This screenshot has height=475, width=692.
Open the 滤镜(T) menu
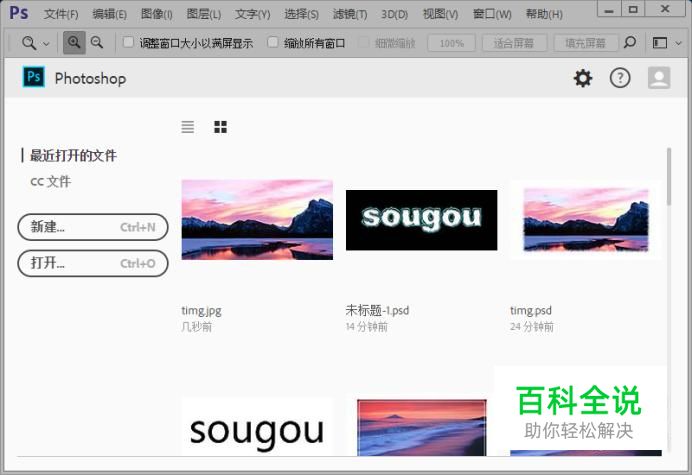click(350, 14)
